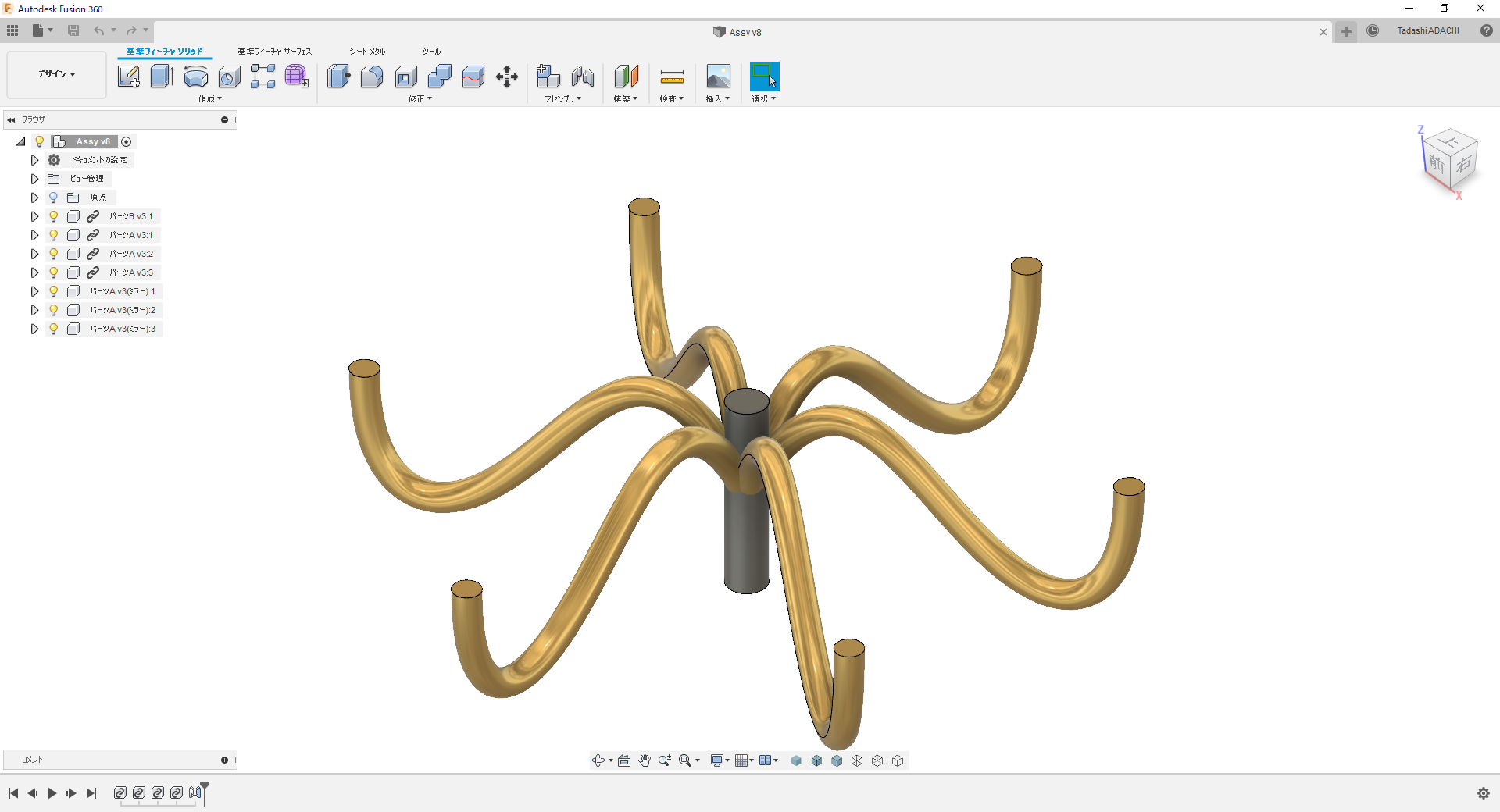Click the Fillet tool icon
Viewport: 1500px width, 812px height.
click(x=372, y=77)
